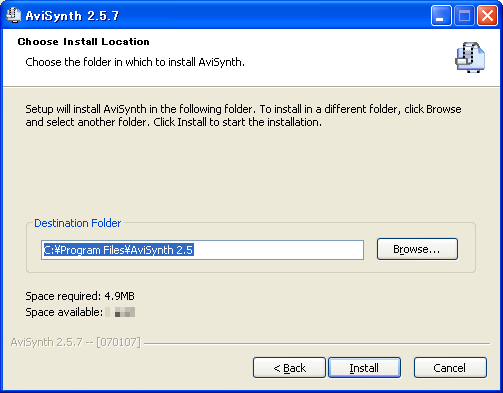Cancel the AviSynth setup

click(x=450, y=368)
